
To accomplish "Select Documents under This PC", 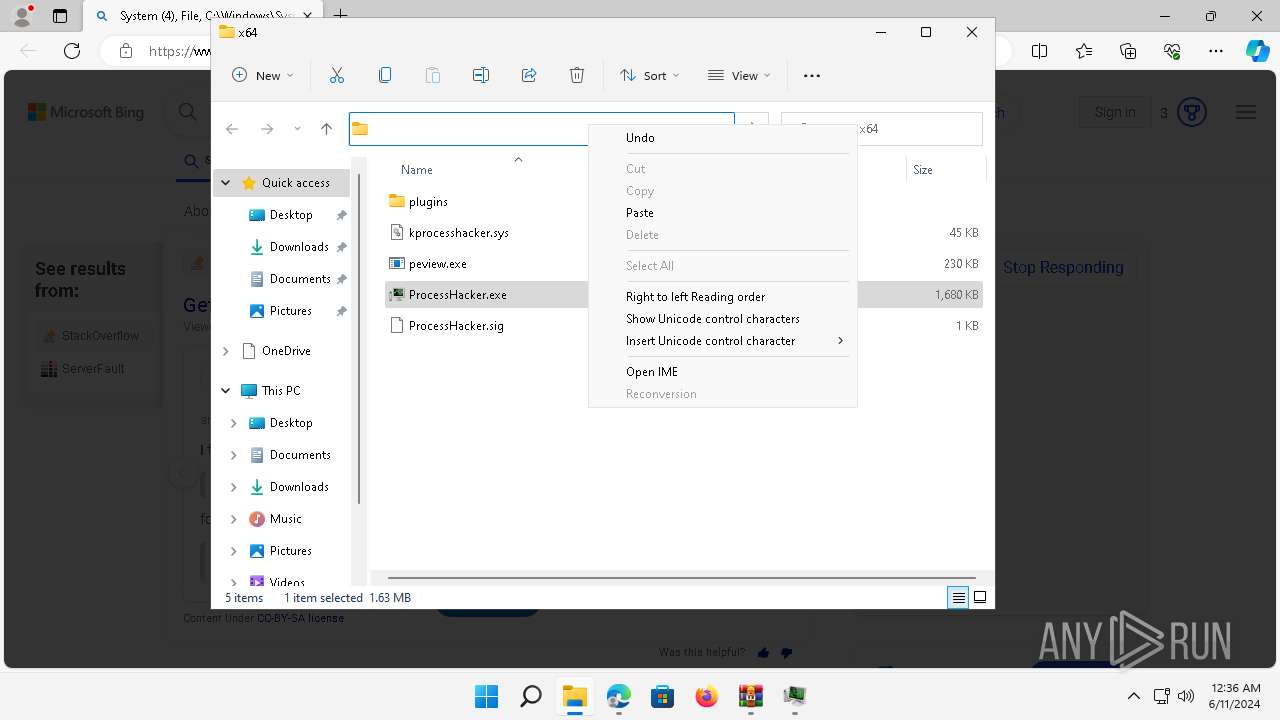I will click(300, 455).
